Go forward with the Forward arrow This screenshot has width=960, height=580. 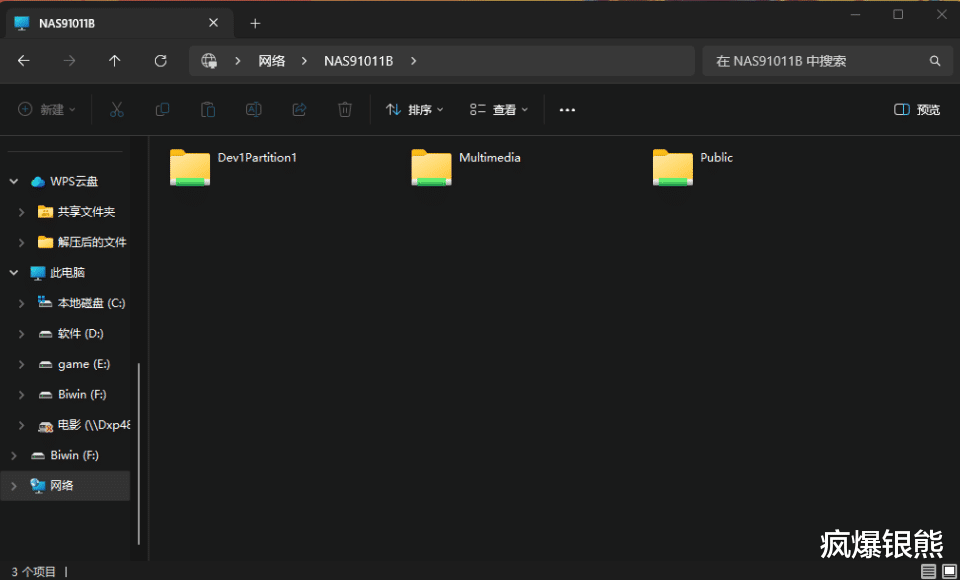69,61
